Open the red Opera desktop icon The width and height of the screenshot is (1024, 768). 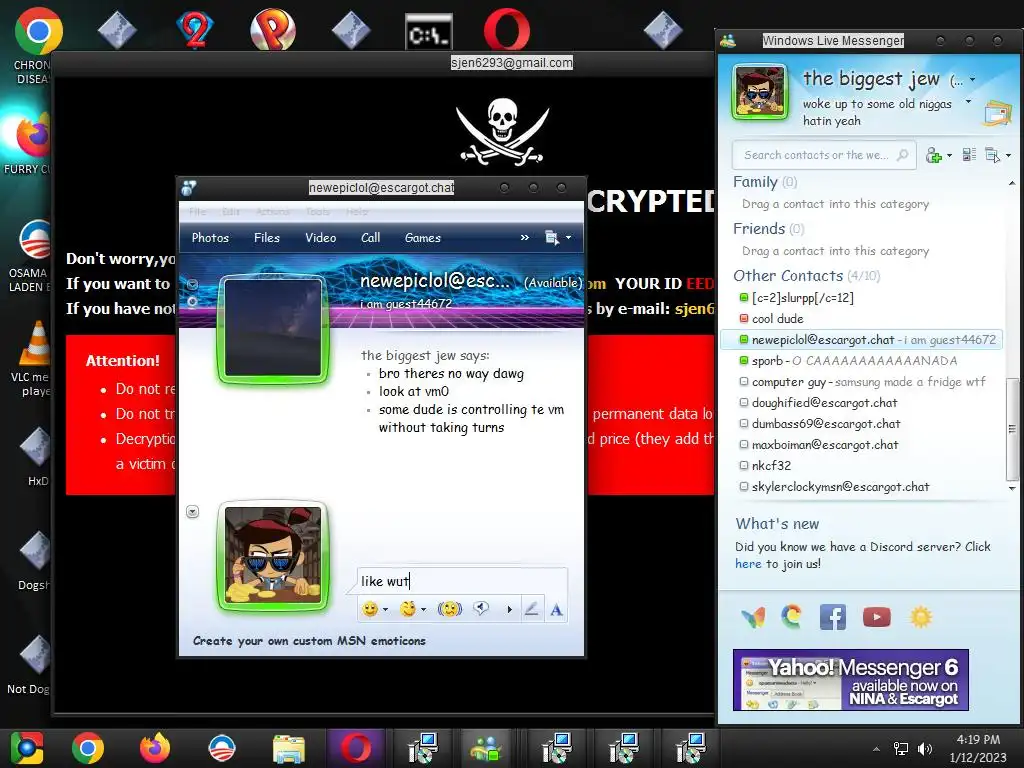click(x=506, y=30)
